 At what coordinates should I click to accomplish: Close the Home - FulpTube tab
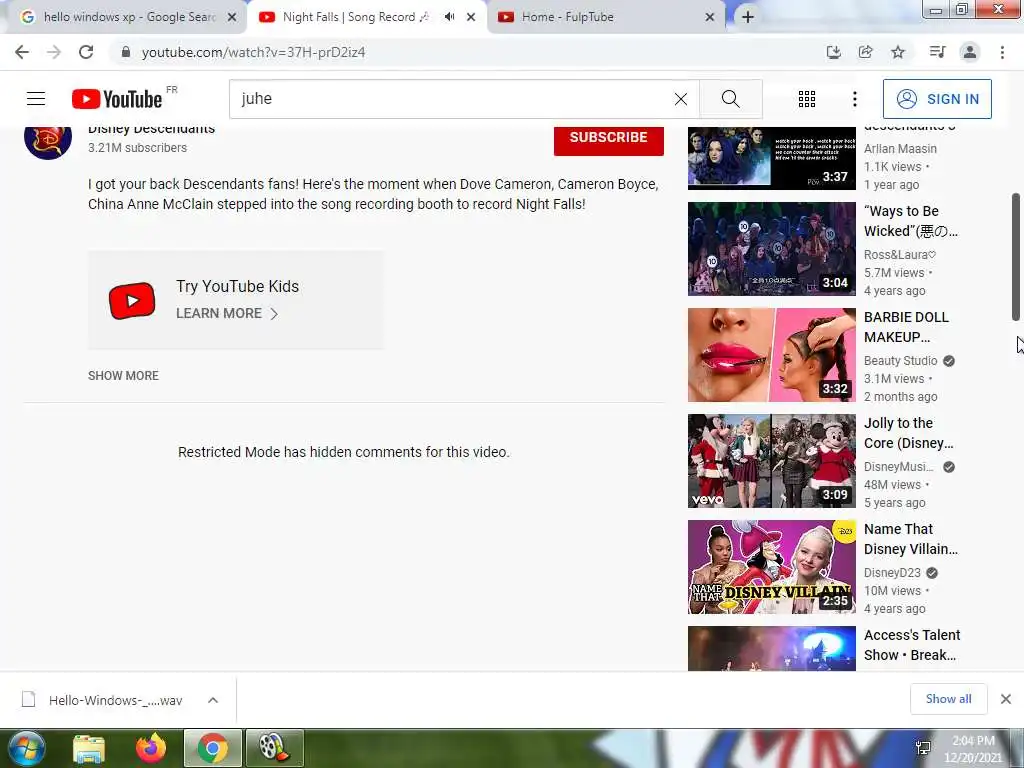pyautogui.click(x=710, y=17)
